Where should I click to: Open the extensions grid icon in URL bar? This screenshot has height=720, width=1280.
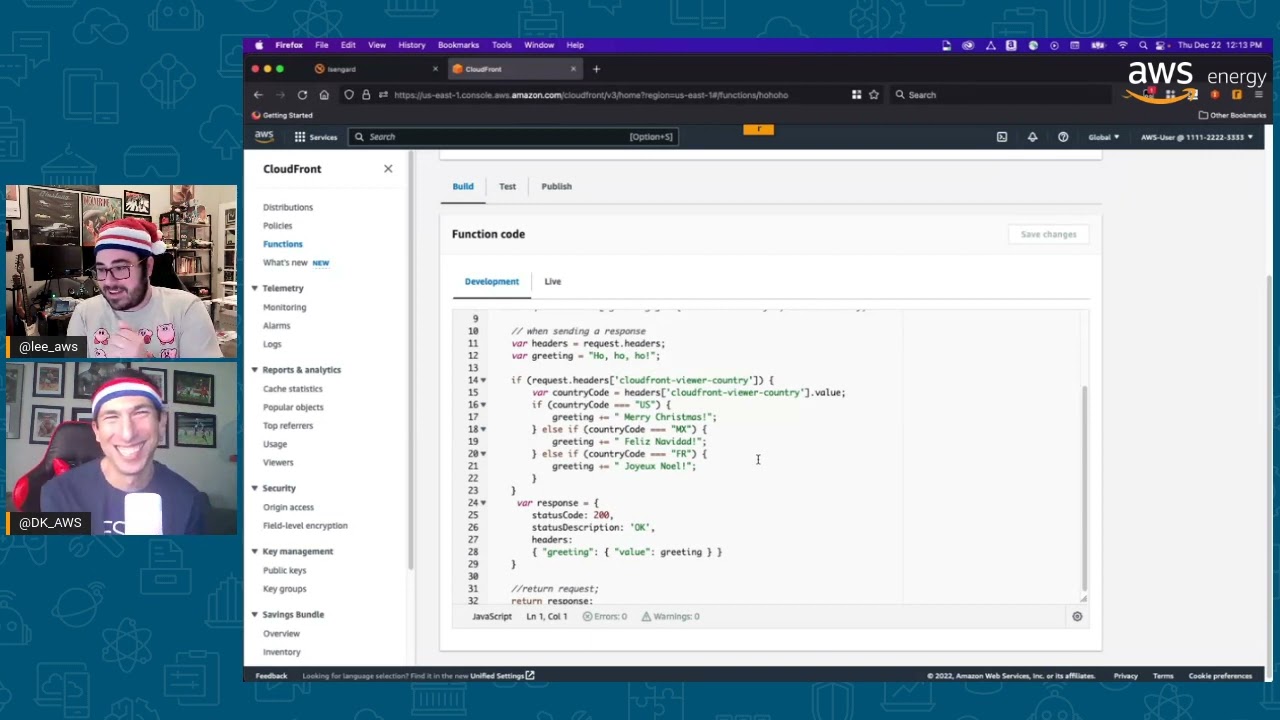(x=856, y=95)
